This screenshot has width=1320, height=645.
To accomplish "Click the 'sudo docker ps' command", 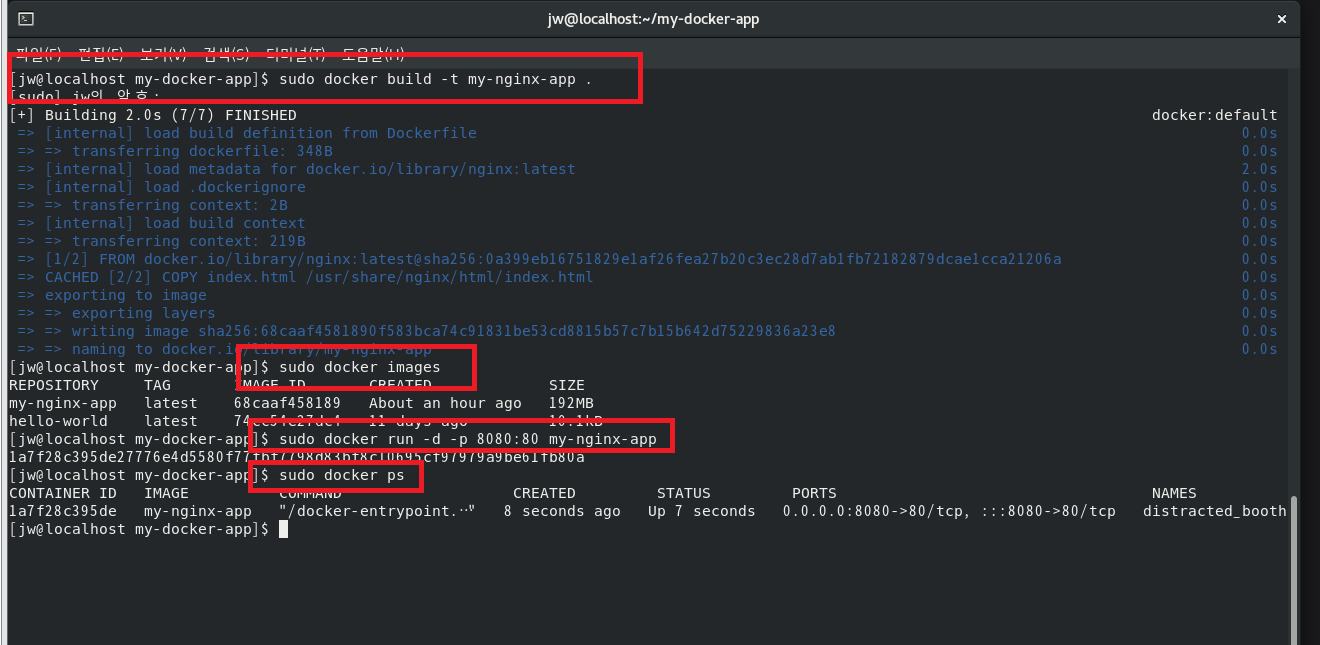I will point(342,475).
